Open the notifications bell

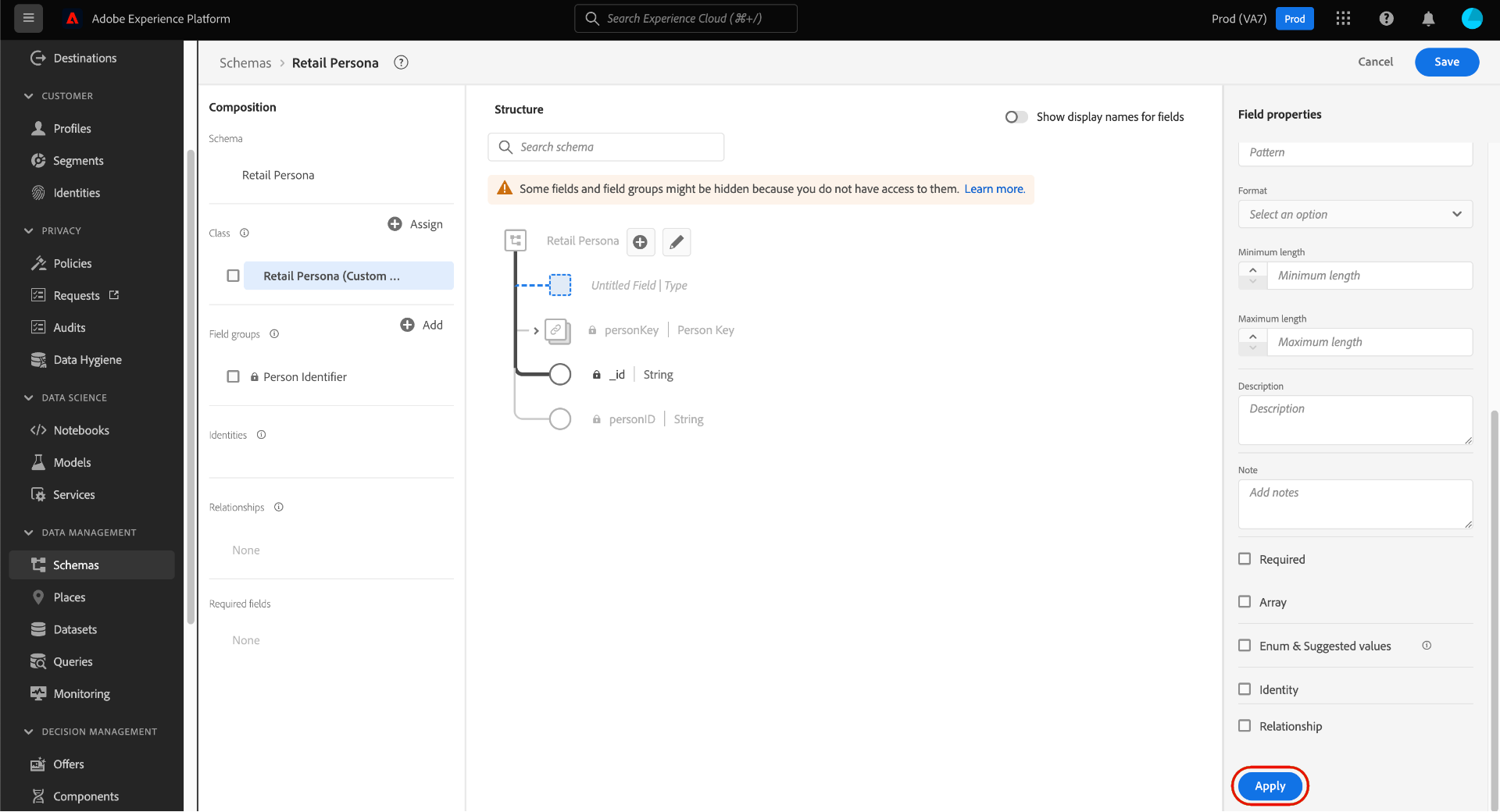1428,19
